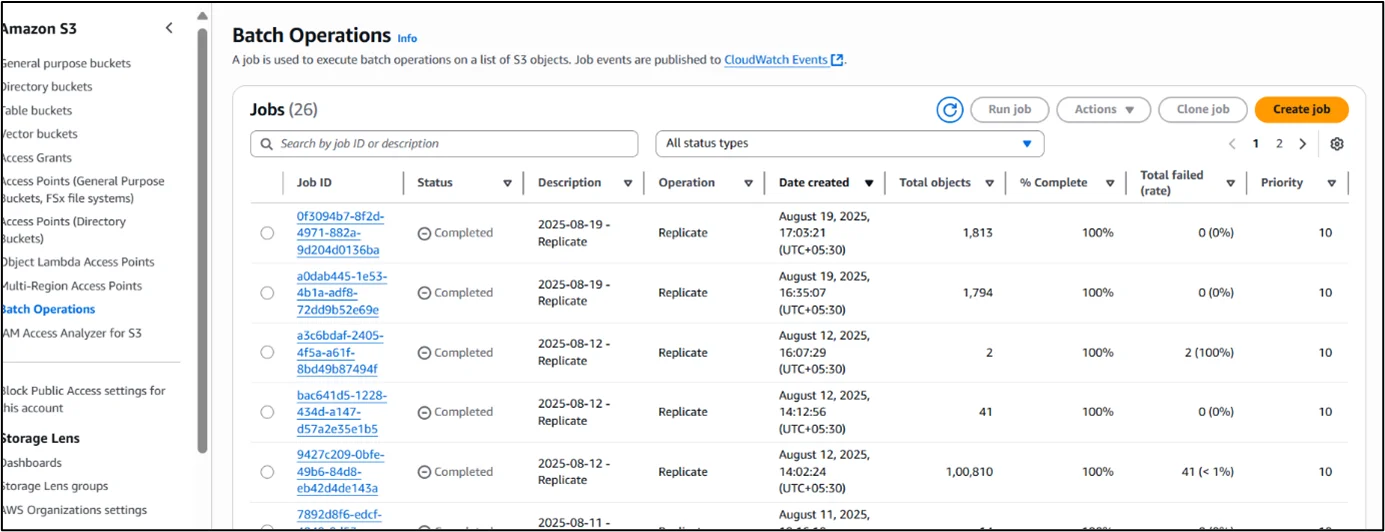Screen dimensions: 1385x532
Task: Select job 0f3094b7 radio button
Action: (267, 233)
